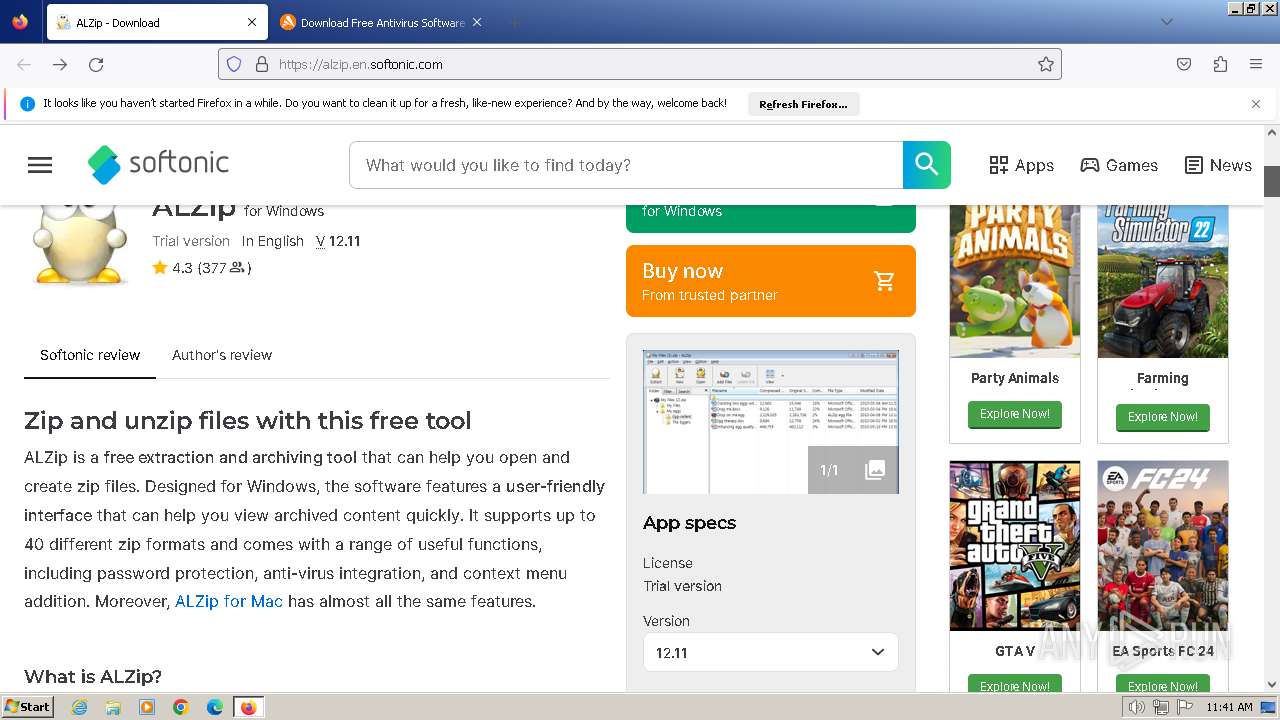
Task: Open the Games section
Action: click(1119, 165)
